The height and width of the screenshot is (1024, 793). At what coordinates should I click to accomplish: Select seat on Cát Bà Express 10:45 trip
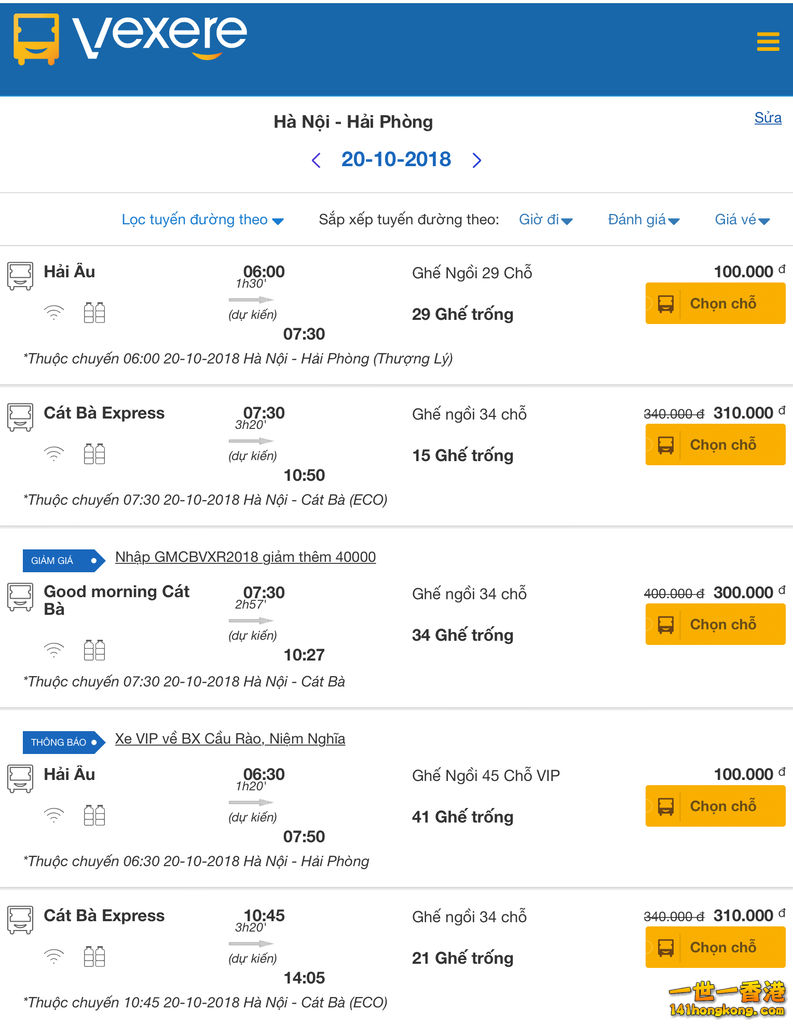pyautogui.click(x=715, y=948)
